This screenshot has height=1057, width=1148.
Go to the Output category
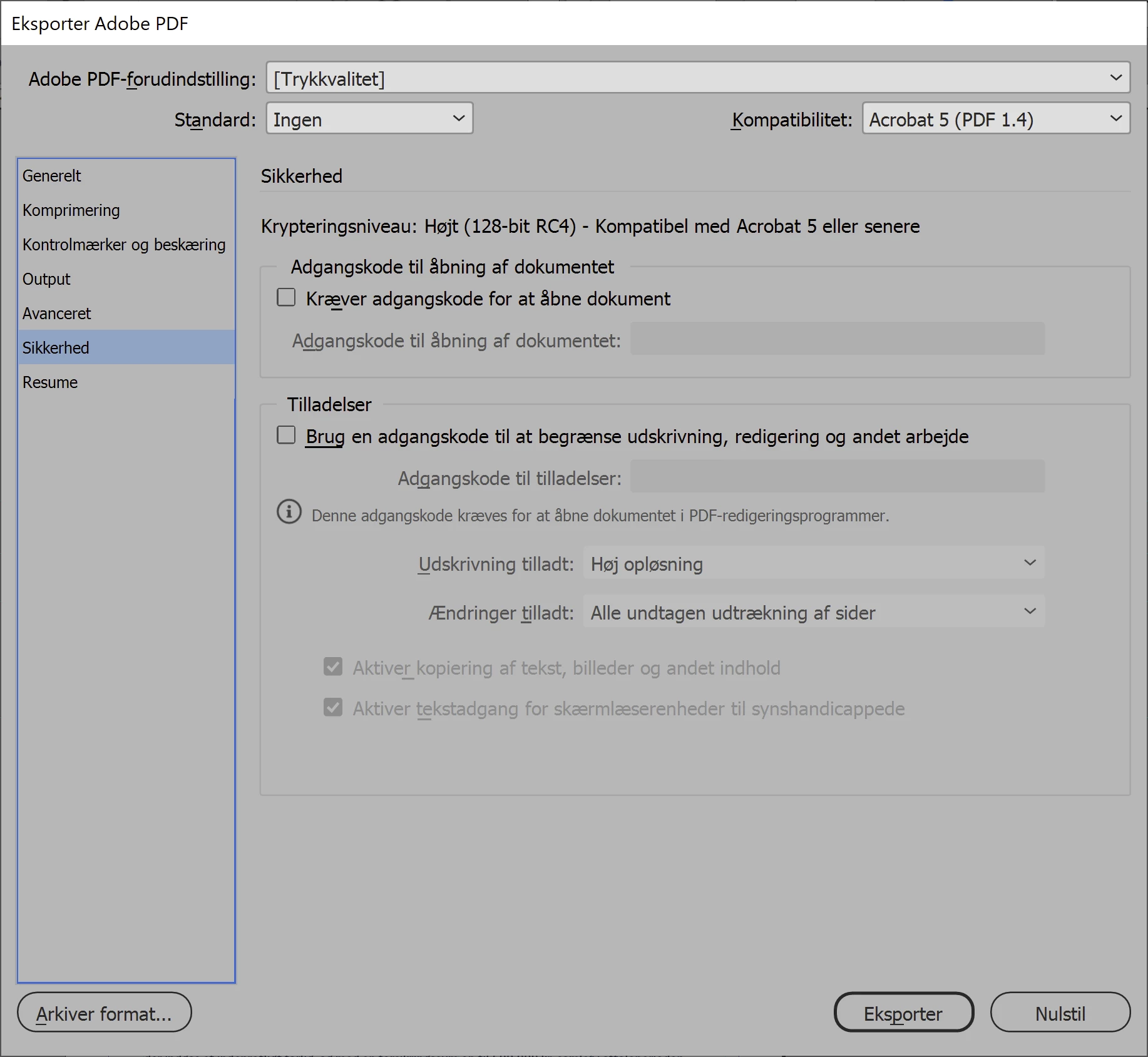(126, 279)
